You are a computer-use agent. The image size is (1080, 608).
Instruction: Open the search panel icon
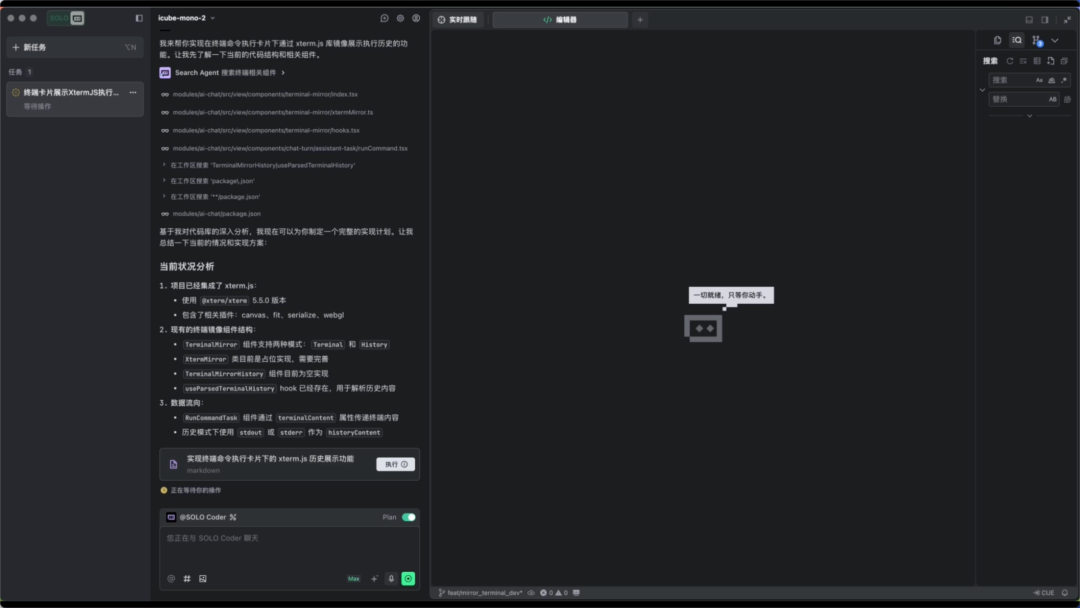click(x=1017, y=41)
